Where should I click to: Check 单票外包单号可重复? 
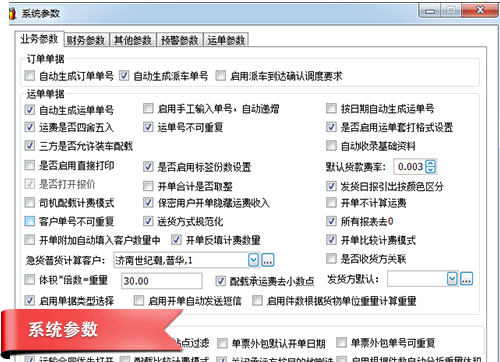pyautogui.click(x=341, y=342)
